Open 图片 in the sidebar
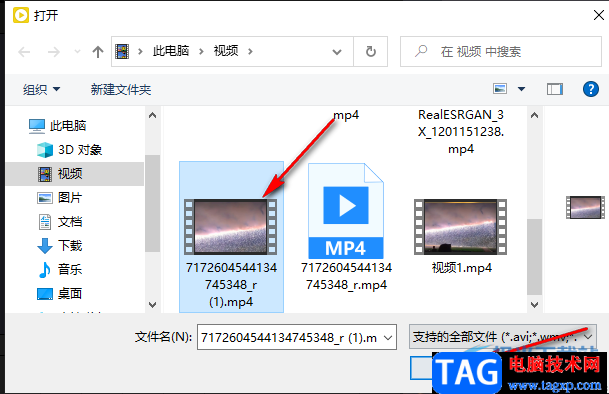Viewport: 609px width, 394px height. [x=59, y=198]
